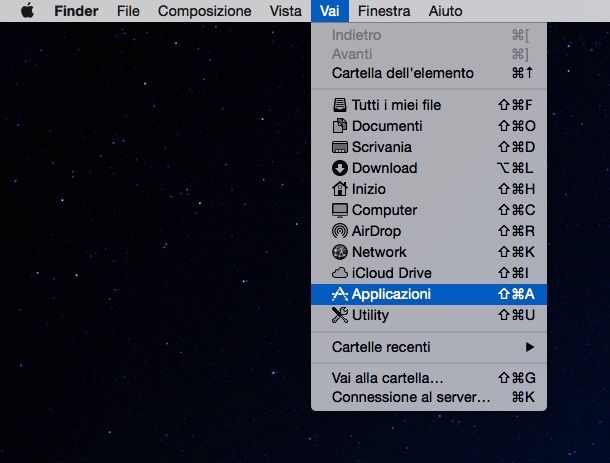
Task: Click the ⇧⌘U shortcut next to Utility
Action: click(516, 315)
